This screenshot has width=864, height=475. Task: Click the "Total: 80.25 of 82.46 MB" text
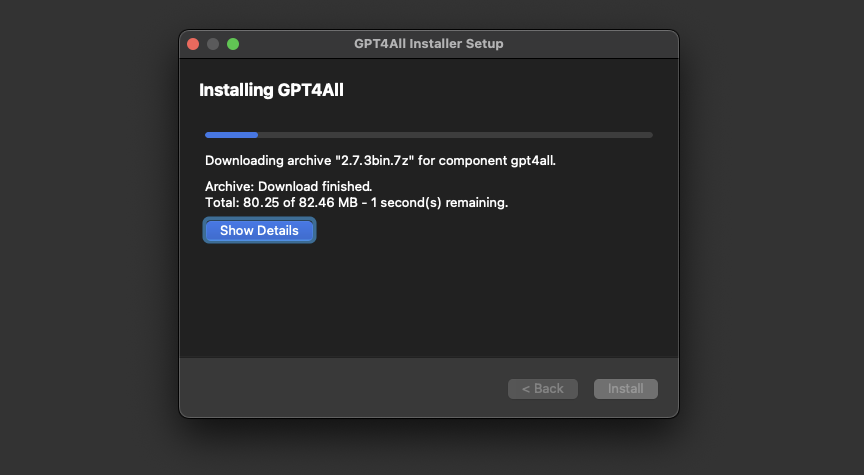tap(282, 202)
